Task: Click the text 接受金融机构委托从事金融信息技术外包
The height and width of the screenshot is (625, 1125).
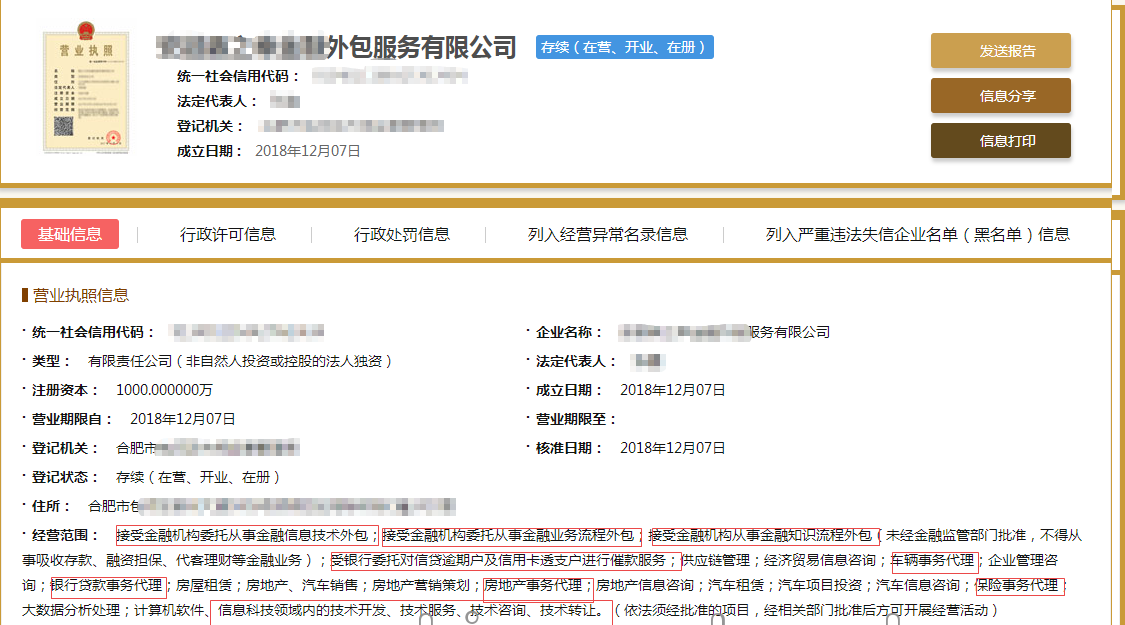Action: click(243, 535)
